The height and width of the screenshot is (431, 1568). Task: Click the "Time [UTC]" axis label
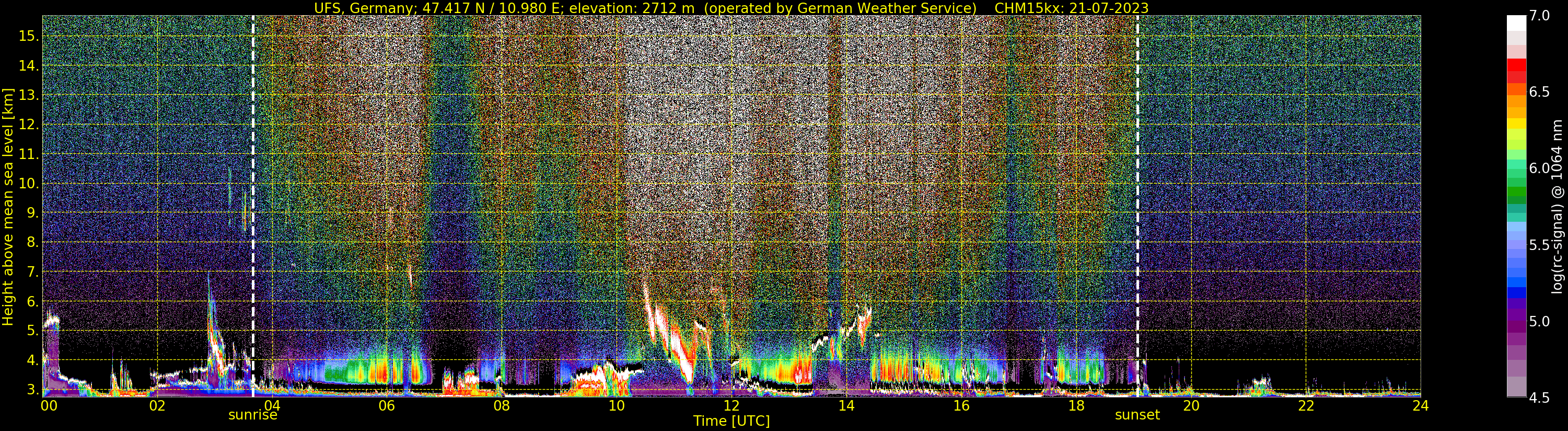731,421
